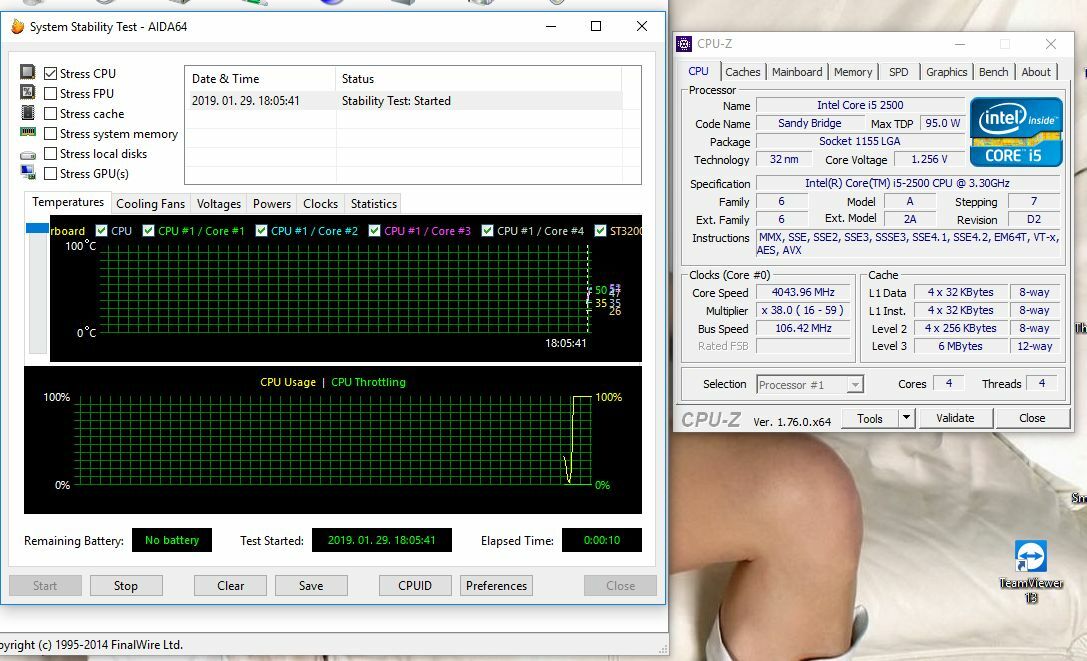Click the FPU icon beside Stress FPU
This screenshot has width=1087, height=661.
[28, 92]
